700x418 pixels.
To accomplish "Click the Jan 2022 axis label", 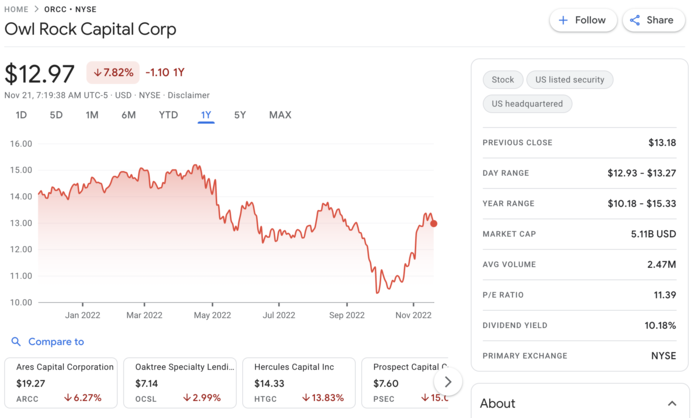I will point(83,315).
